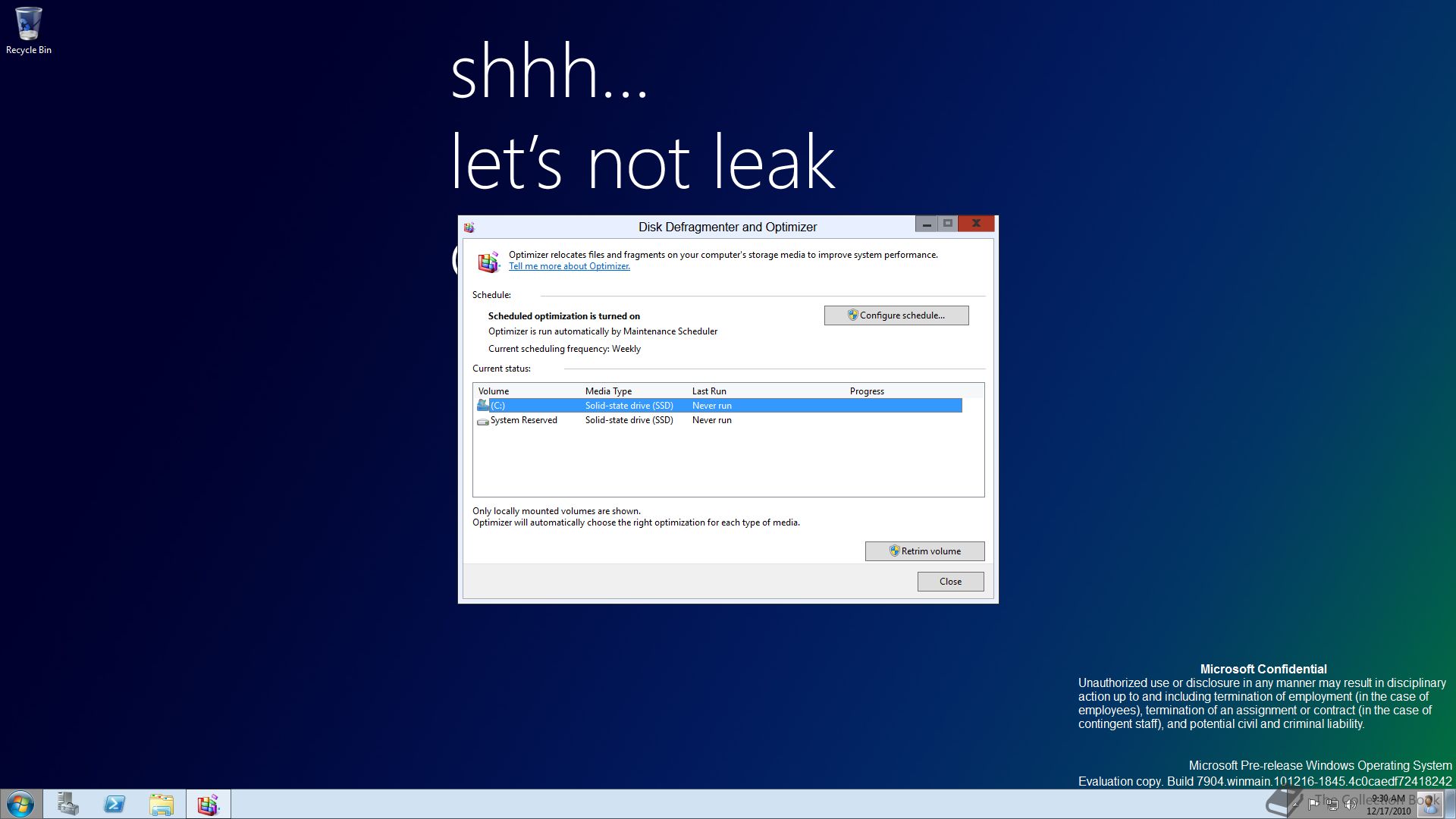Click the user tile in the taskbar
The height and width of the screenshot is (819, 1456).
[x=1429, y=804]
